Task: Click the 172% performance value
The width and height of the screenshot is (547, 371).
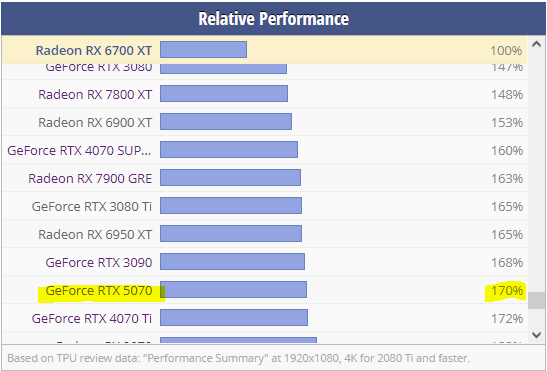Action: tap(507, 318)
